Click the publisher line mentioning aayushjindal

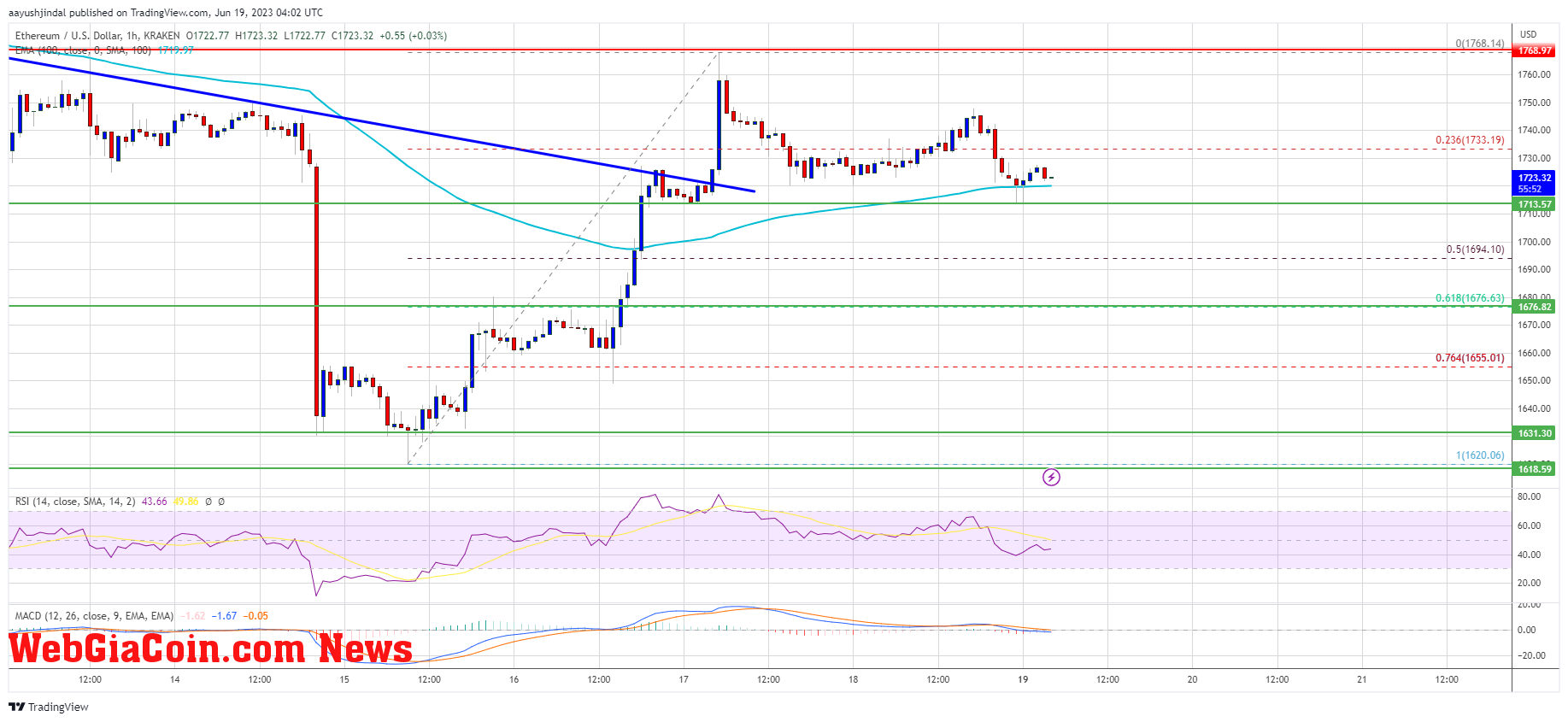click(x=166, y=13)
